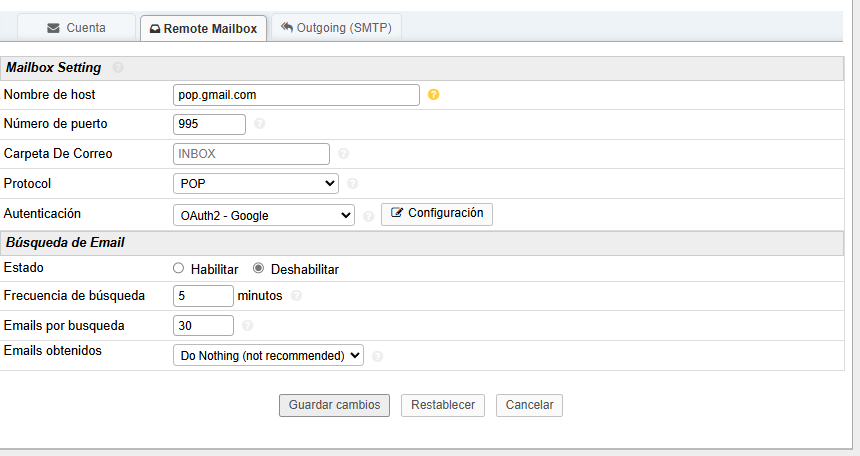Click help icon beside Mailbox Setting header
860x456 pixels.
point(118,68)
